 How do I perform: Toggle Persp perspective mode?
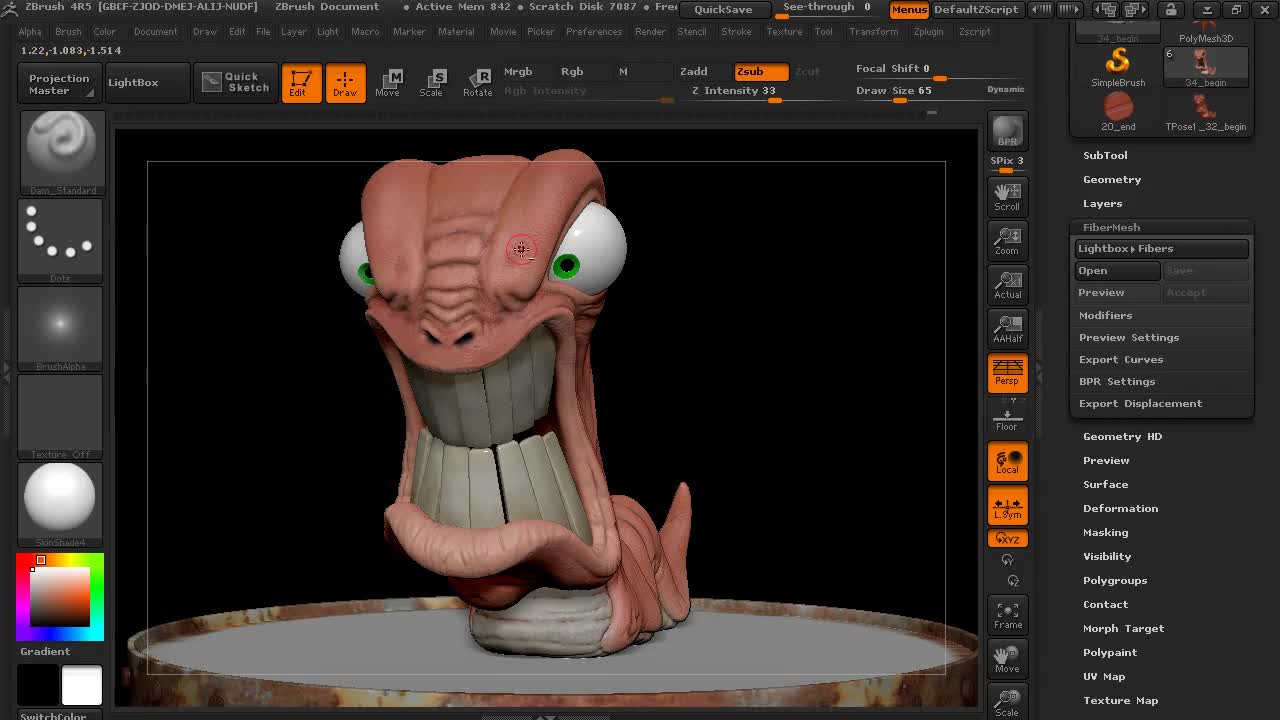point(1007,372)
